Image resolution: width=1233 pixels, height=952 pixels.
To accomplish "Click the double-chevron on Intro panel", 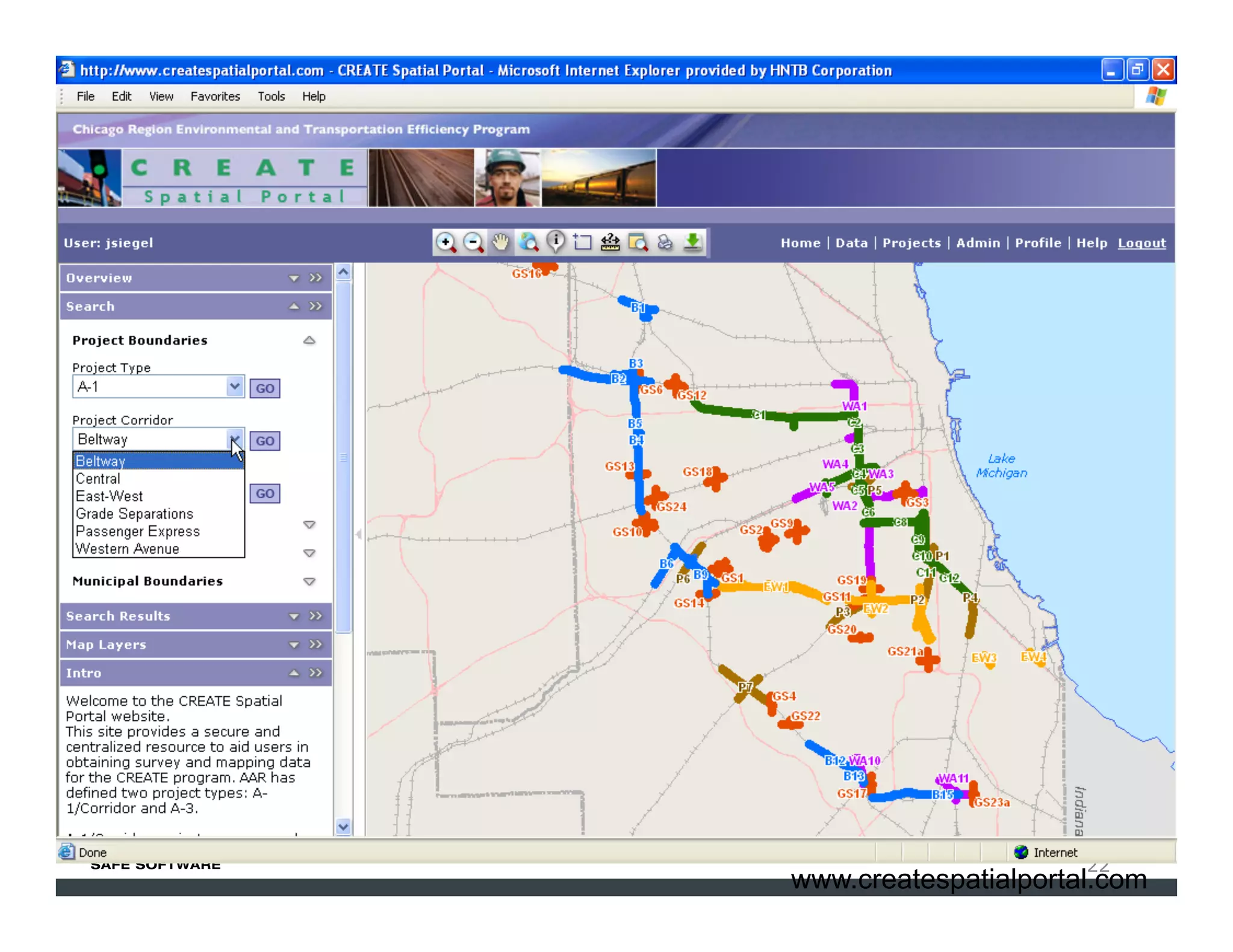I will [x=315, y=673].
